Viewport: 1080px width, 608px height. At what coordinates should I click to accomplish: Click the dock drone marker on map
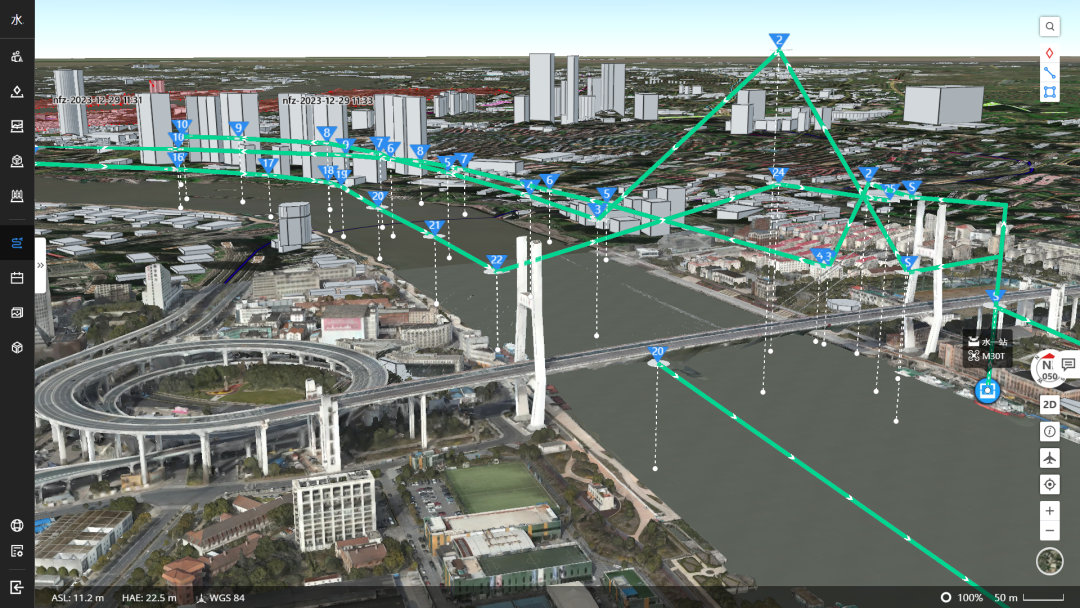point(988,390)
